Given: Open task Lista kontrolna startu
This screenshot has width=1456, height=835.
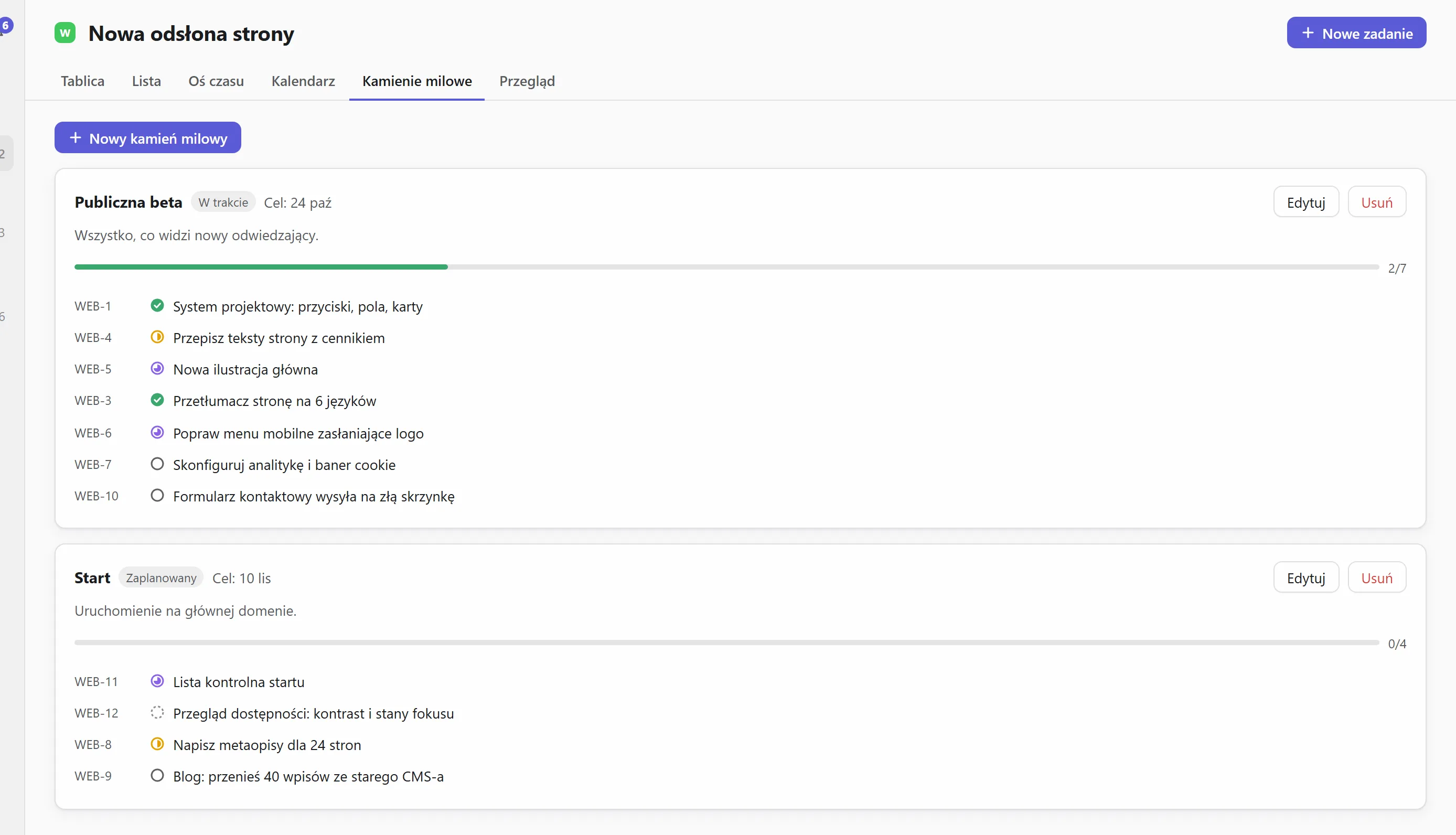Looking at the screenshot, I should (239, 682).
